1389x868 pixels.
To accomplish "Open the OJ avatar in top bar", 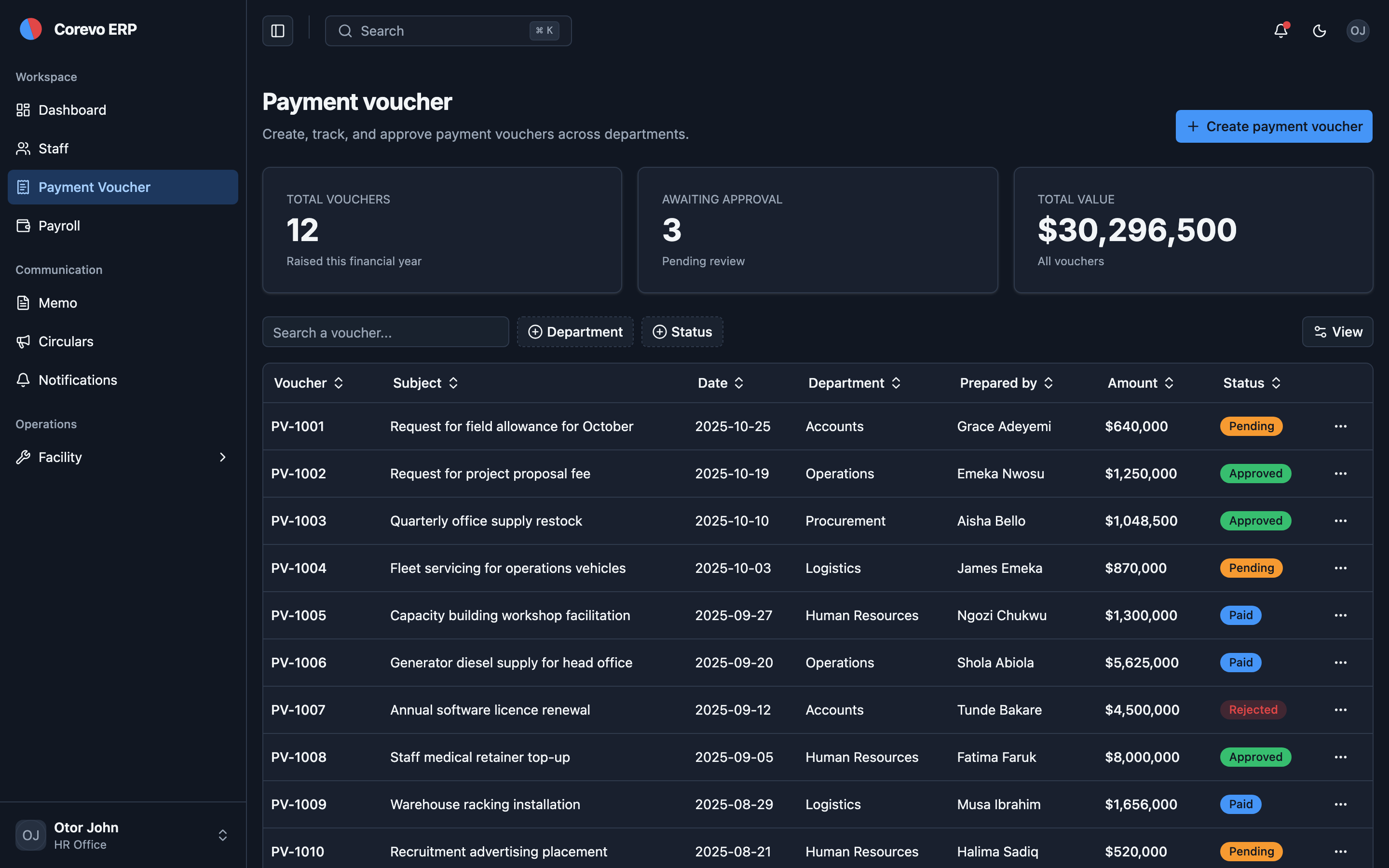I will coord(1358,31).
